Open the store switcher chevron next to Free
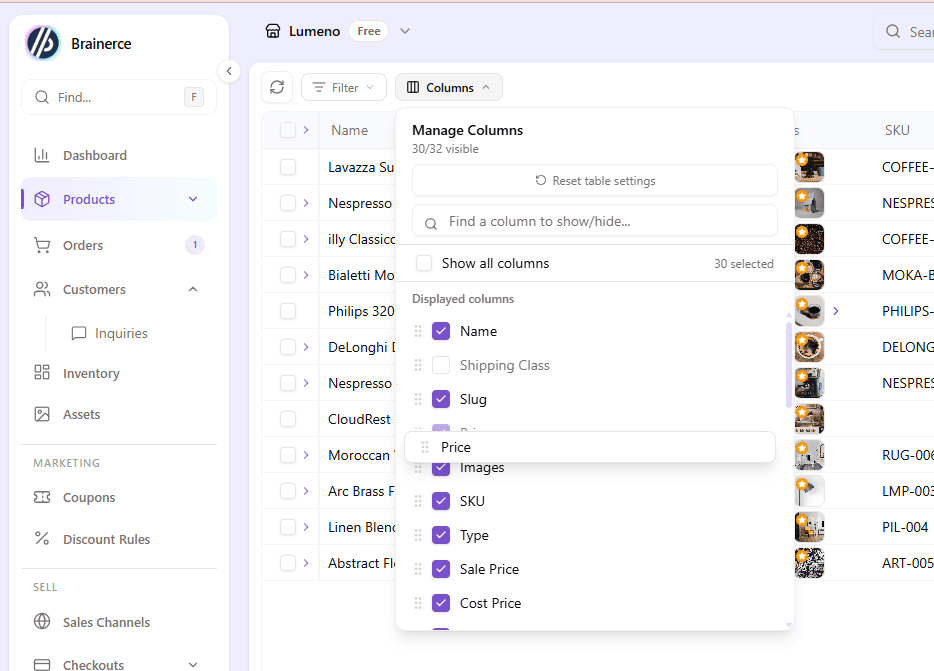The width and height of the screenshot is (934, 671). point(405,31)
